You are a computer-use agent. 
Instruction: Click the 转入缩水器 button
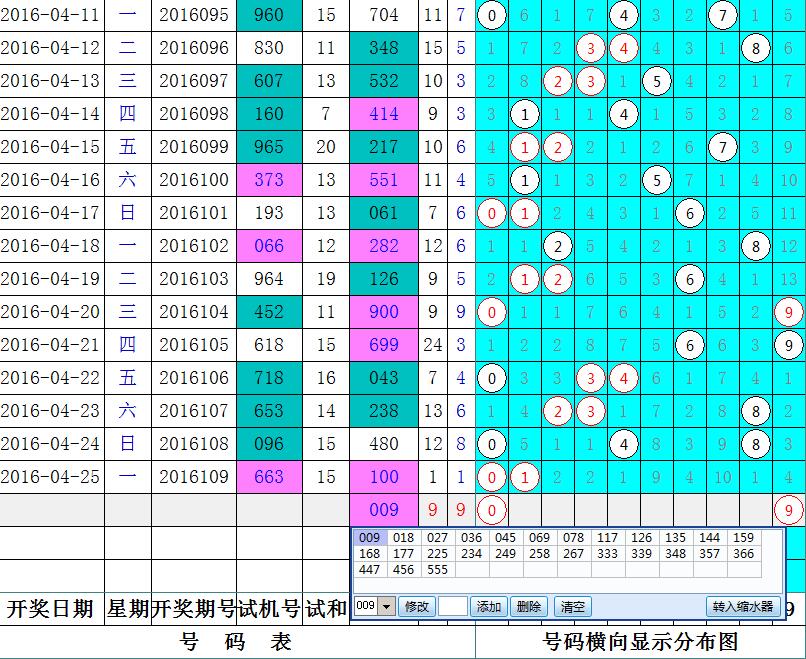[744, 607]
